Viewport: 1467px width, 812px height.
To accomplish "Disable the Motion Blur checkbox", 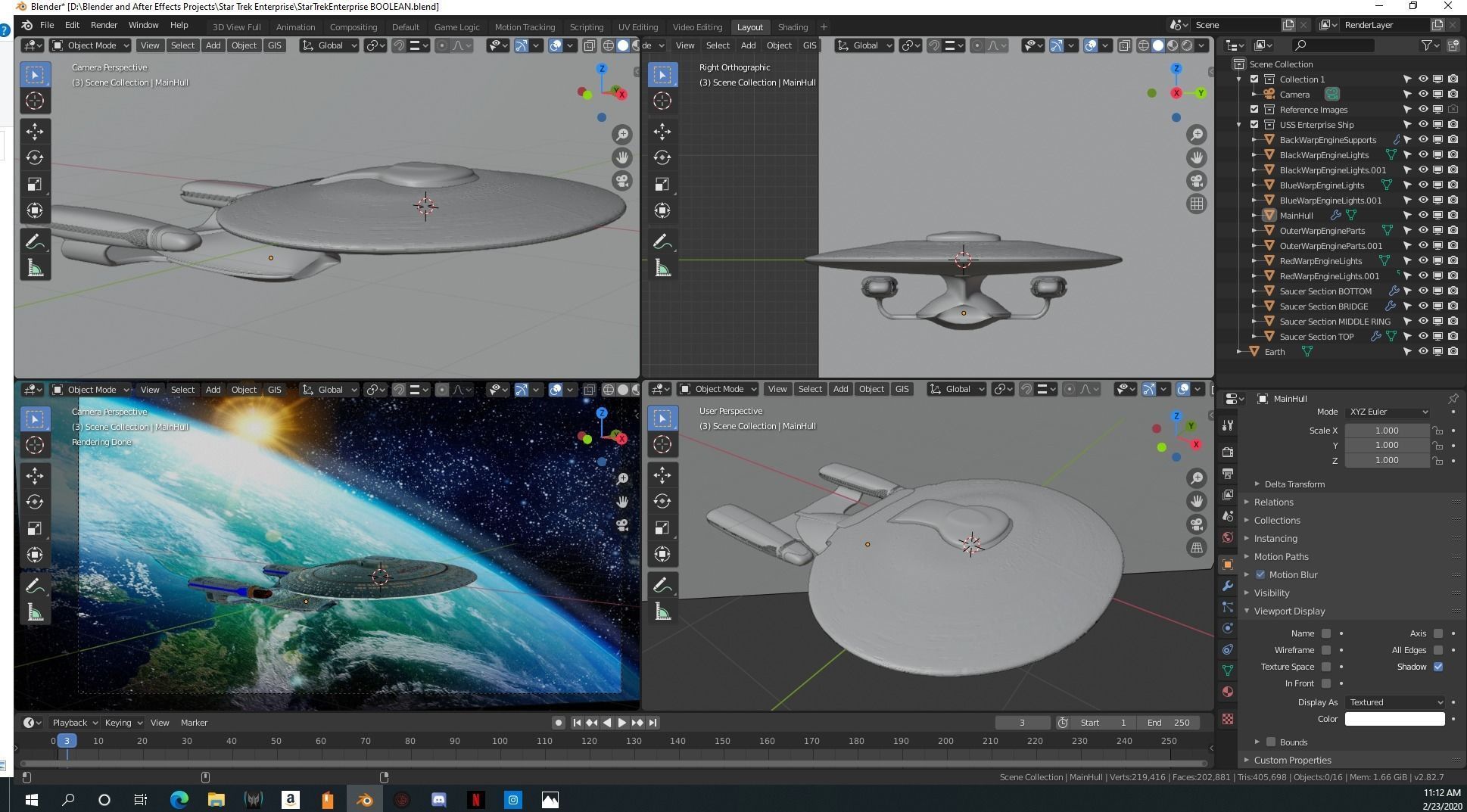I will 1260,575.
